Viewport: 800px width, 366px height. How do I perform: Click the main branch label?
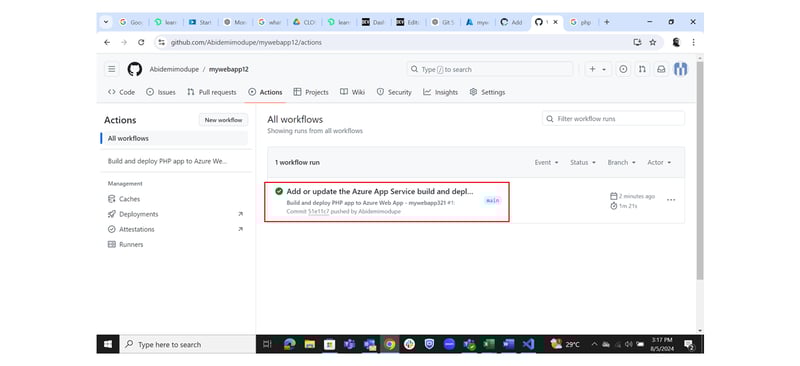coord(492,201)
